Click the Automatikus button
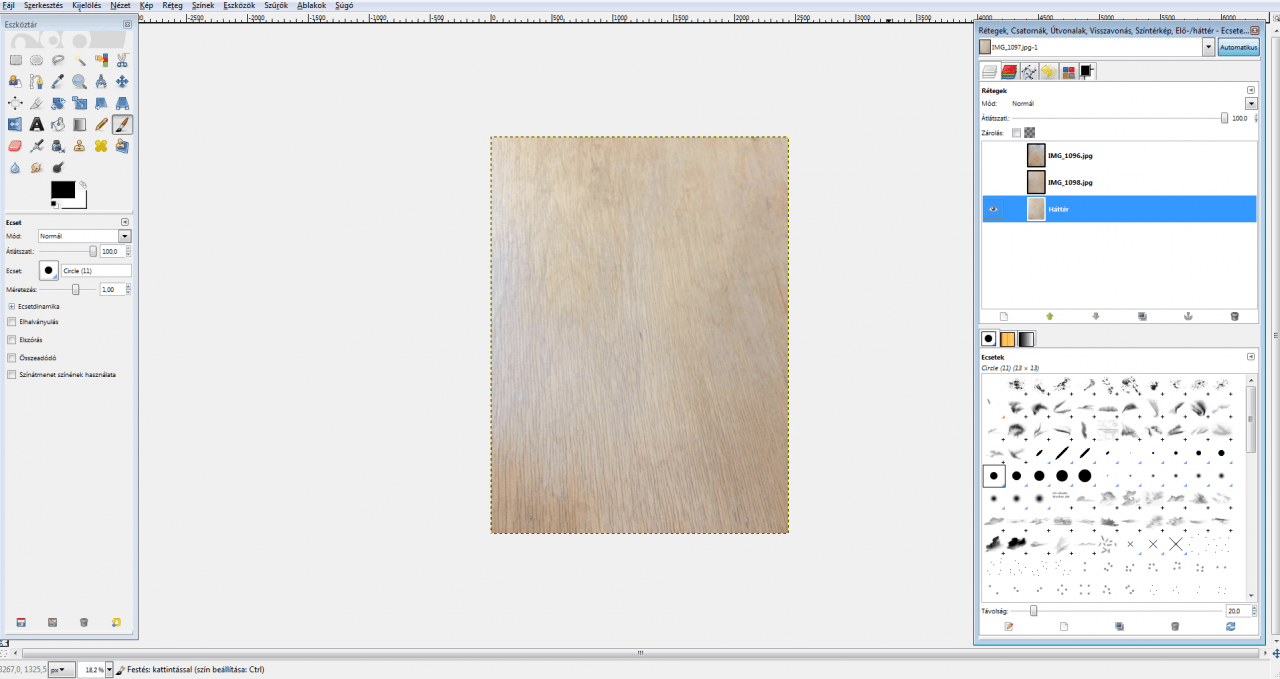1280x679 pixels. coord(1238,47)
